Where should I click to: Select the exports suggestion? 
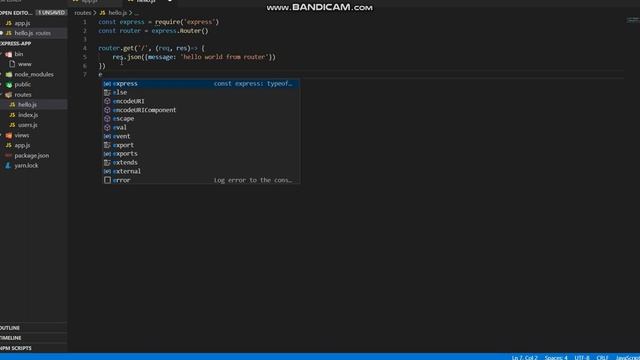coord(201,154)
